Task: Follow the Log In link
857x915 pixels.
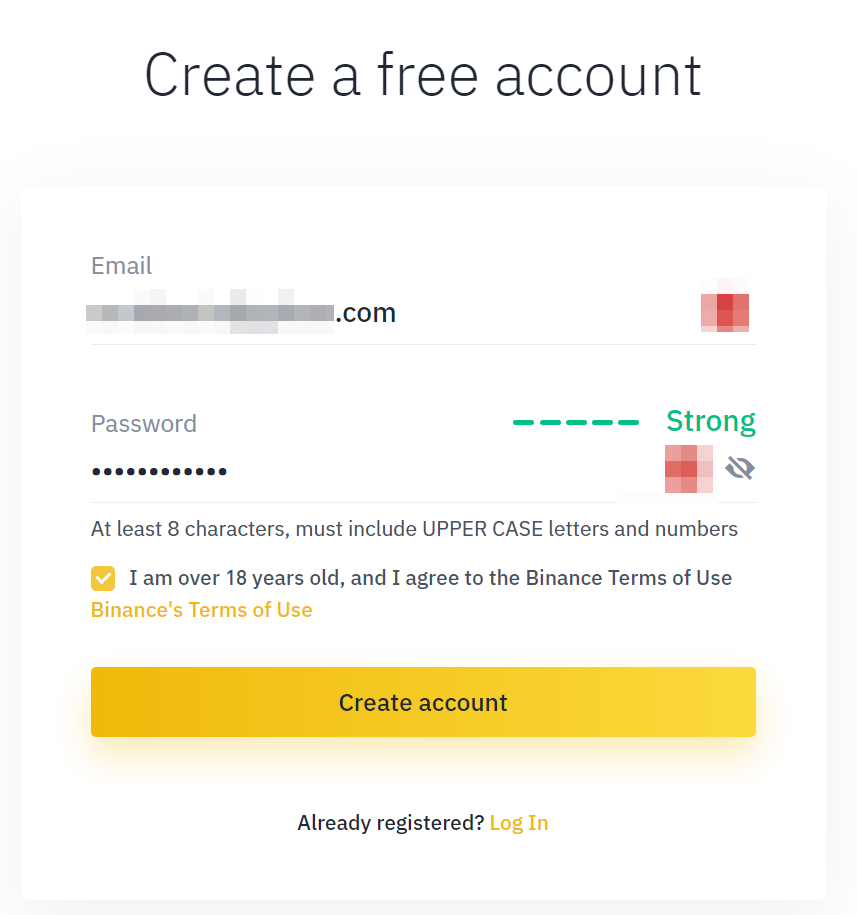Action: point(519,823)
